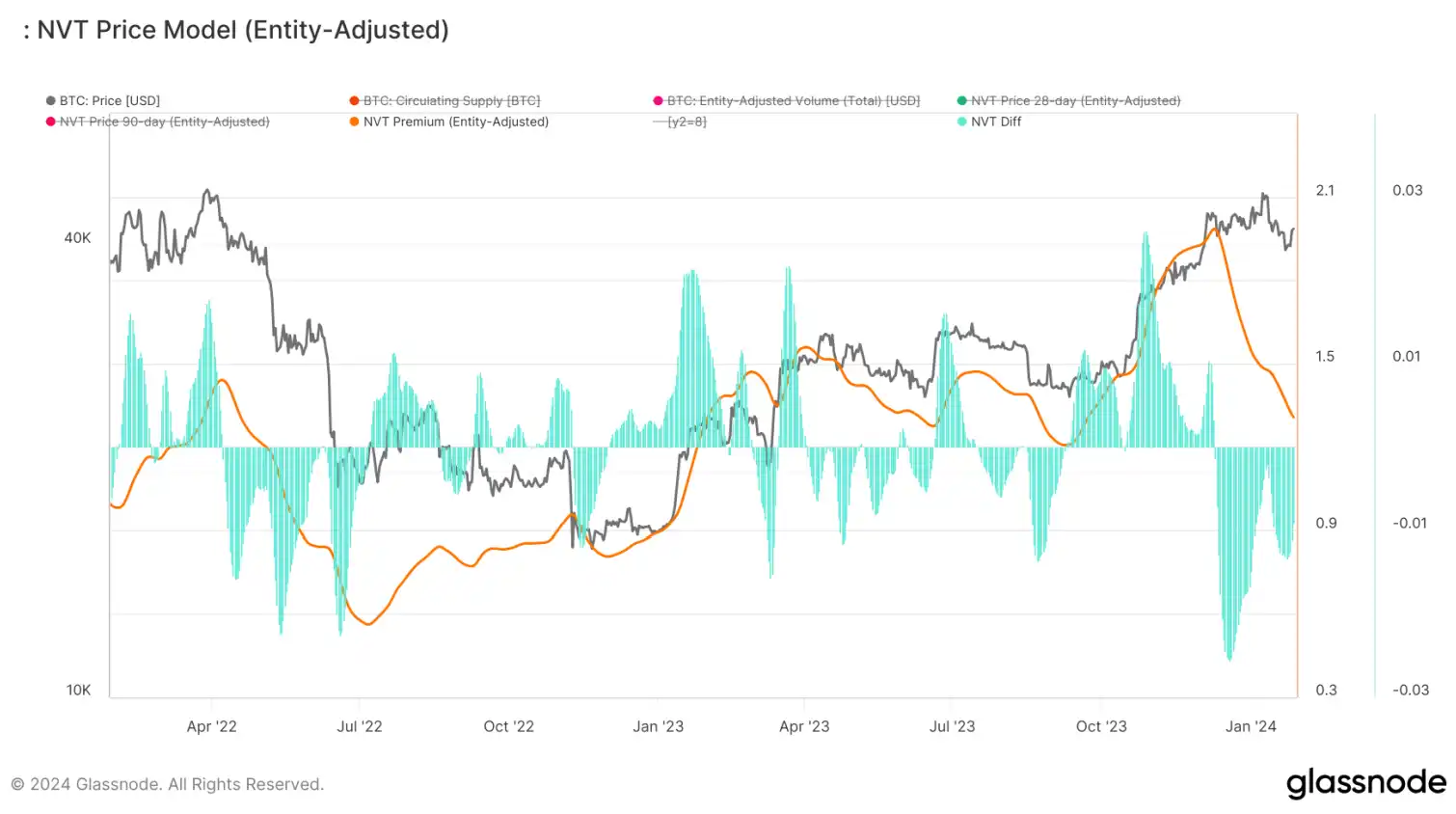Click the chart title NVT Price Model
The height and width of the screenshot is (814, 1456).
(x=241, y=30)
